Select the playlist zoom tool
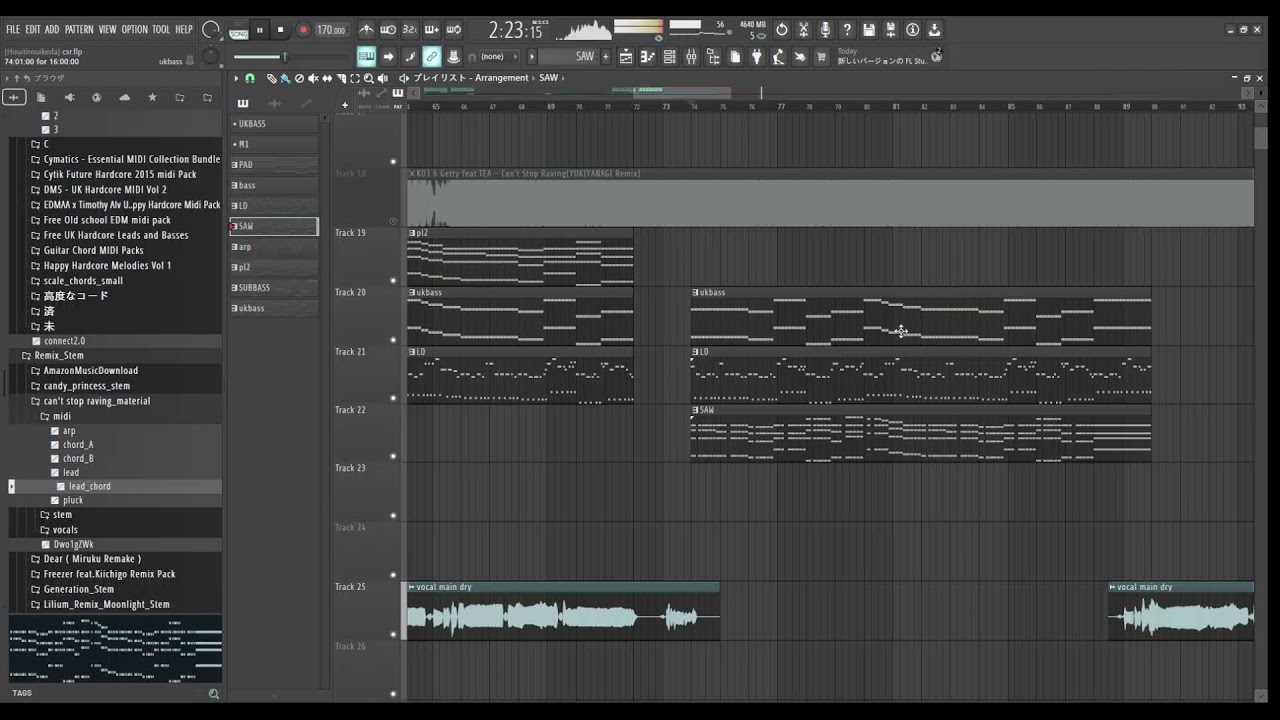 (x=369, y=78)
